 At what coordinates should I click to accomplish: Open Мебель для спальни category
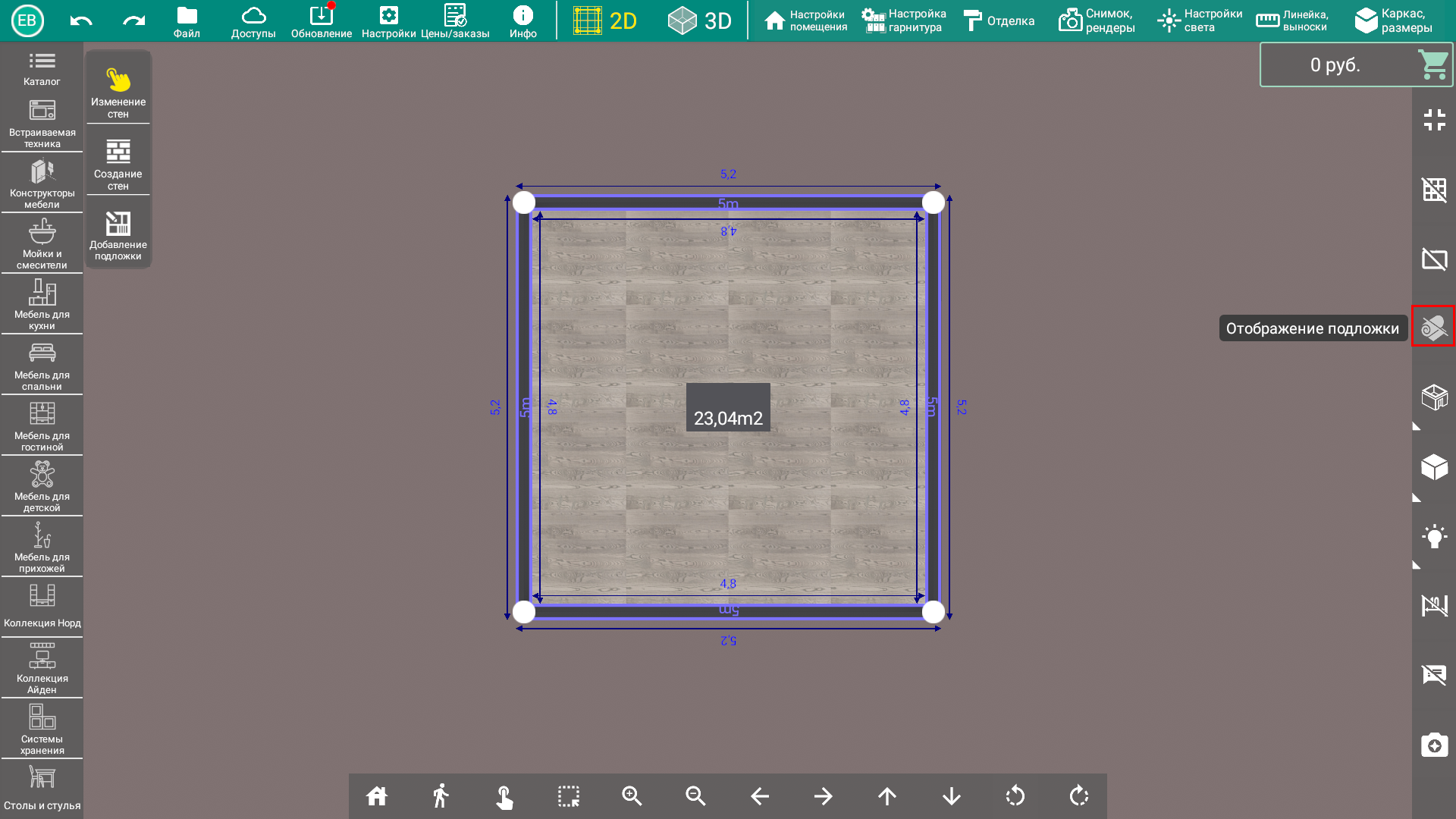pos(42,366)
